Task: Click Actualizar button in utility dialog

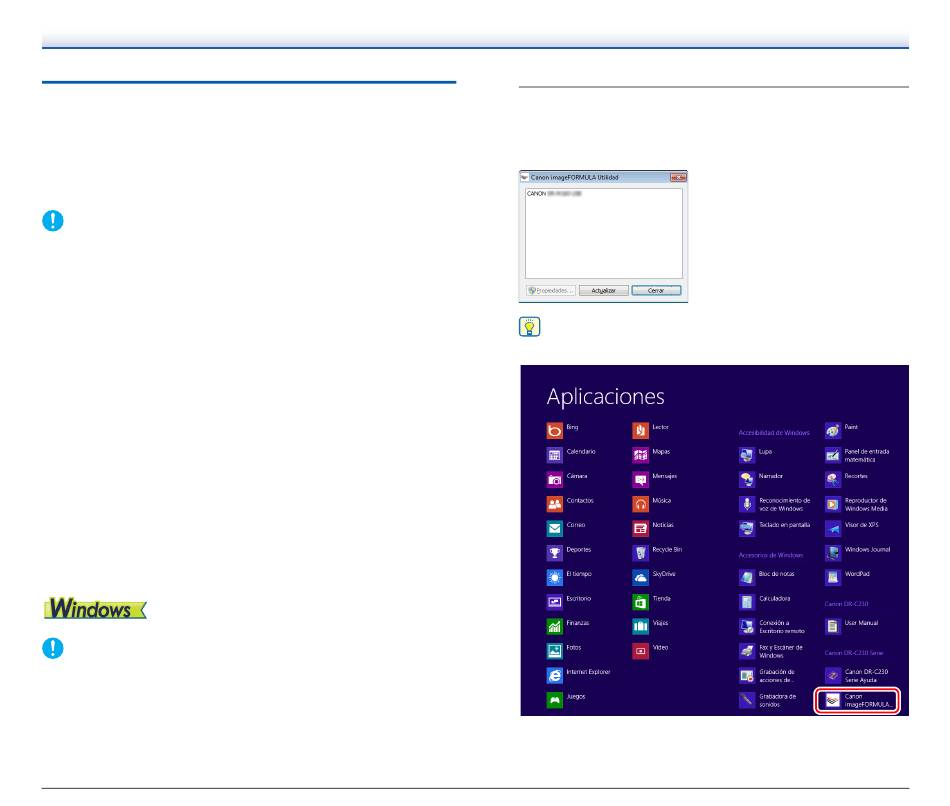Action: 603,291
